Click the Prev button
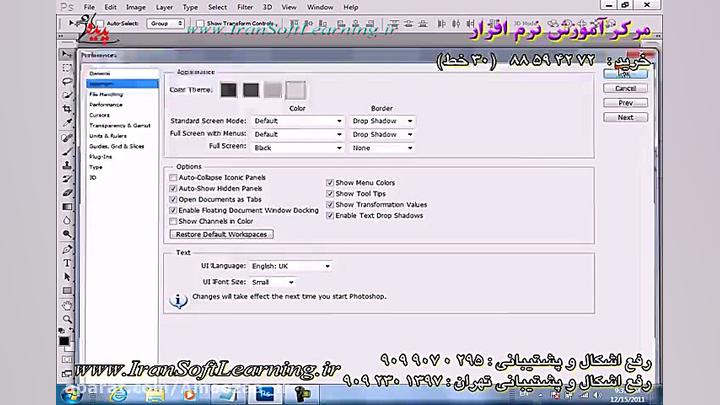This screenshot has height=405, width=720. click(625, 103)
